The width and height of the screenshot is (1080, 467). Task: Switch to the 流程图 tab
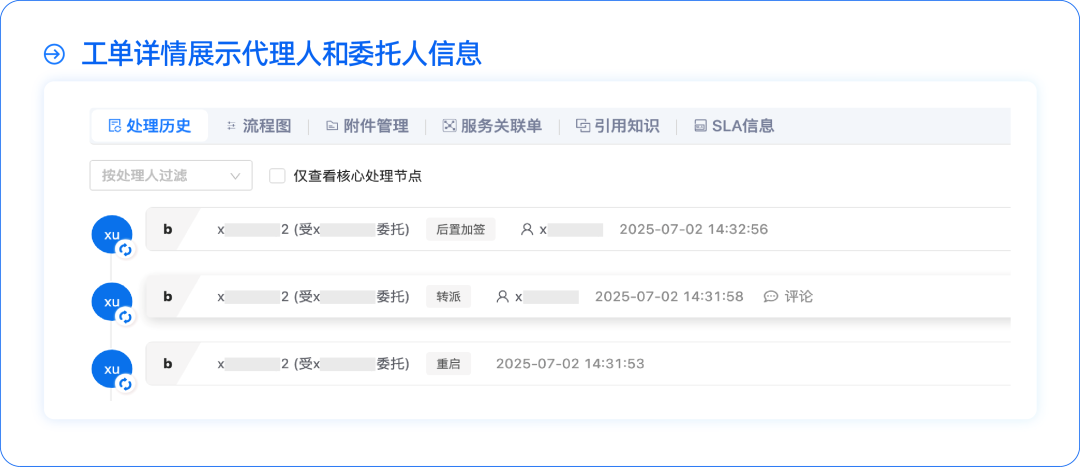(x=259, y=126)
